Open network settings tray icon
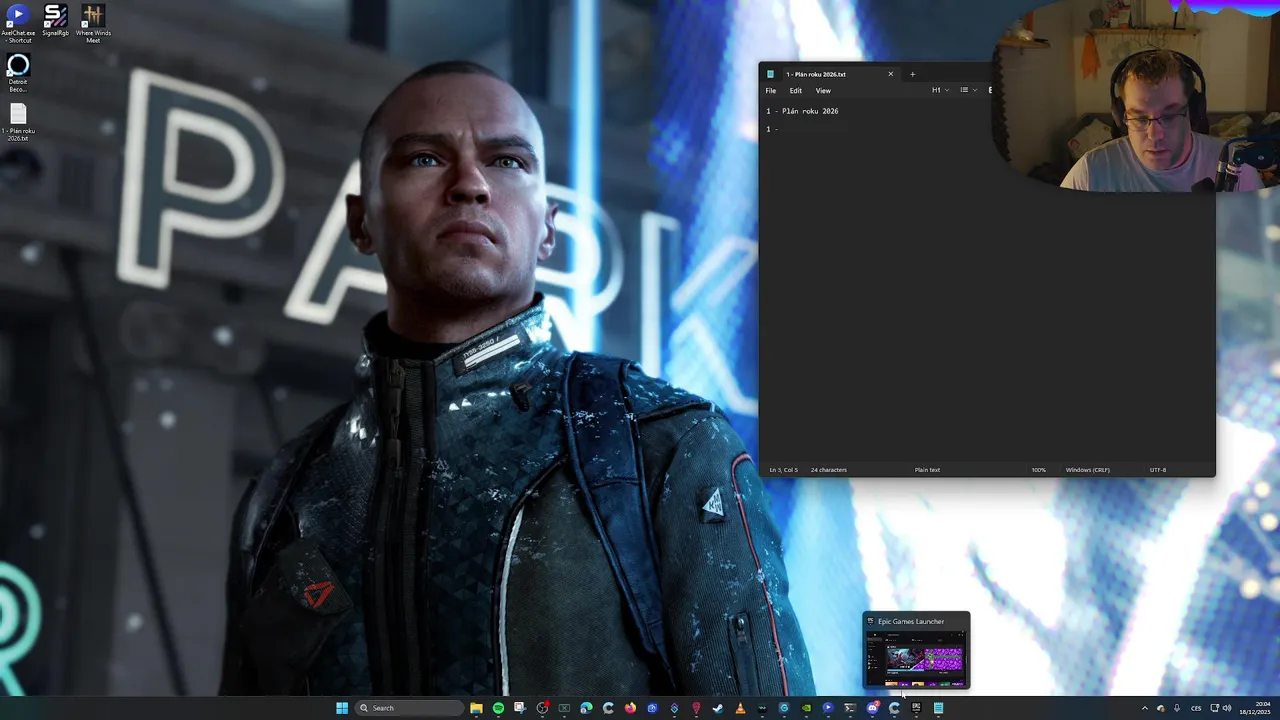The width and height of the screenshot is (1280, 720). [x=1215, y=708]
